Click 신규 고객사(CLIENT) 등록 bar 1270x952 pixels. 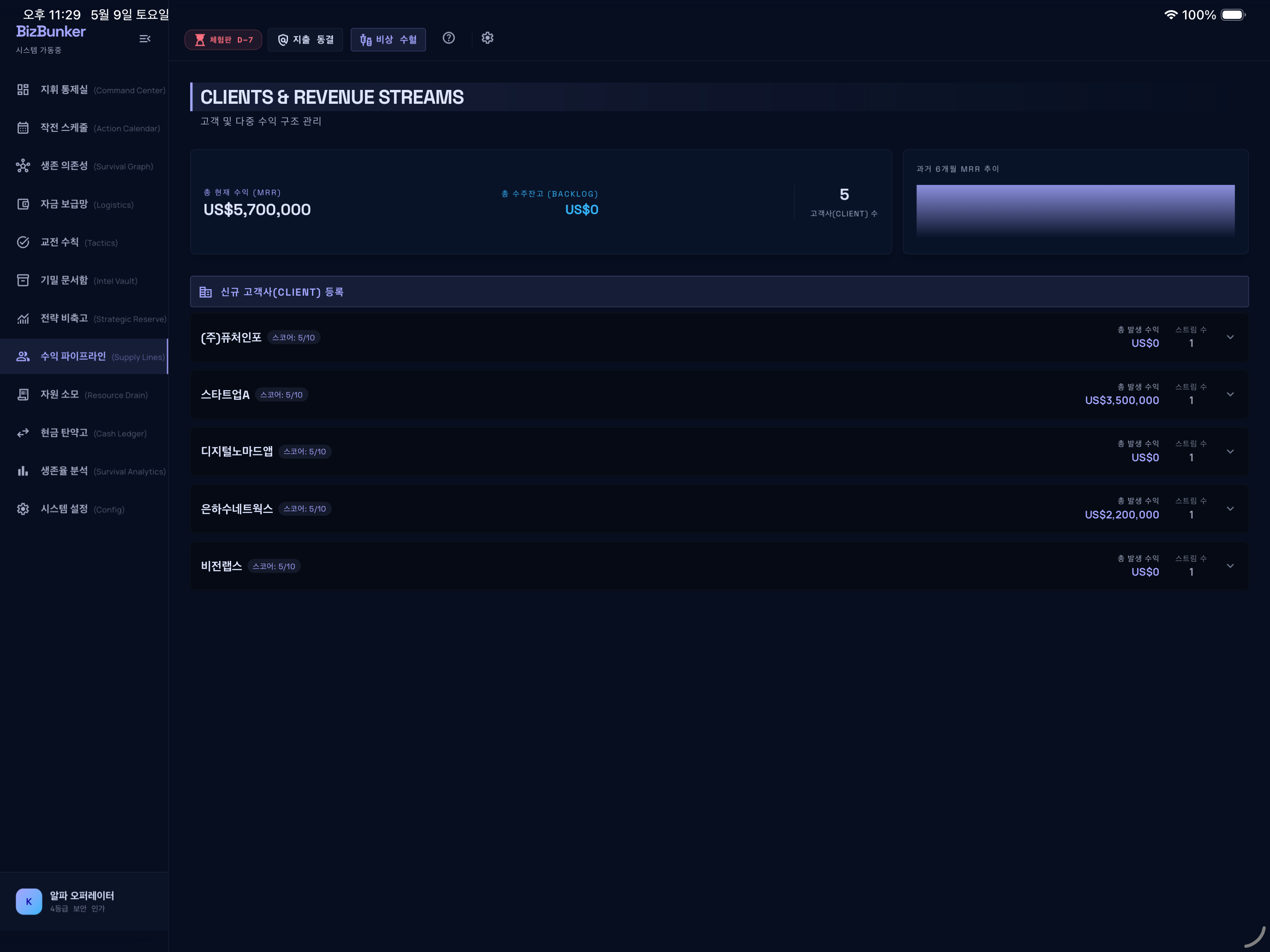pos(719,292)
